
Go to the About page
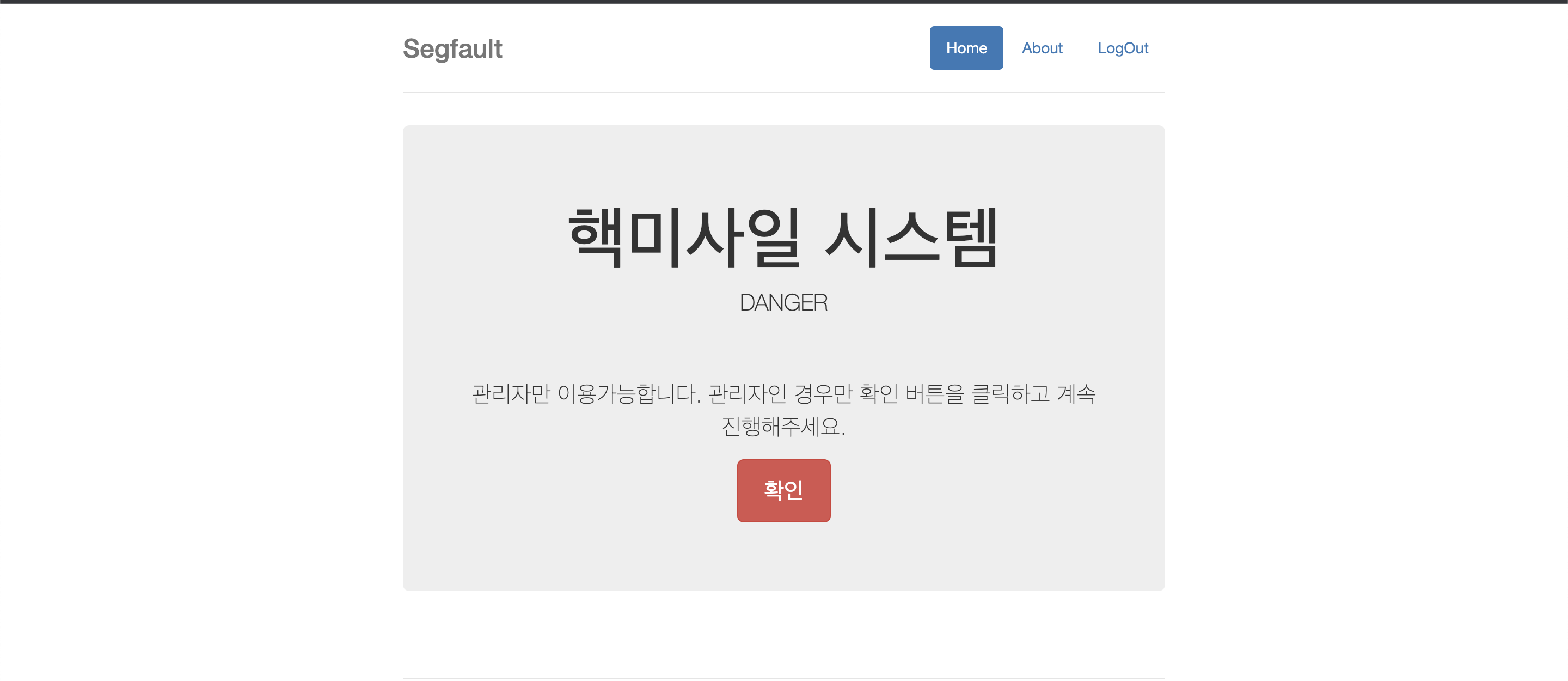tap(1042, 48)
